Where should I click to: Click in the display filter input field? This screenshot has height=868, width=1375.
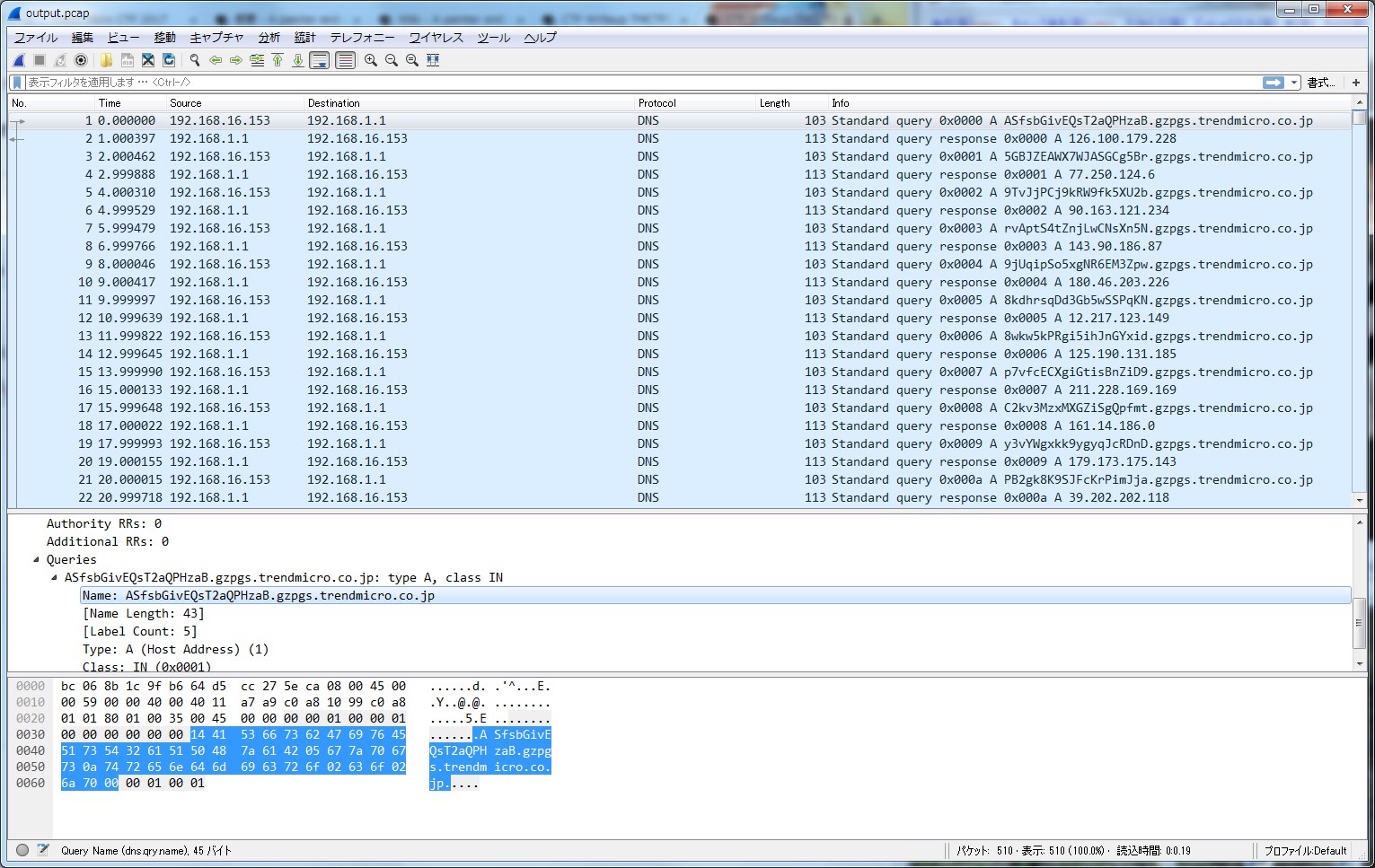pos(642,82)
